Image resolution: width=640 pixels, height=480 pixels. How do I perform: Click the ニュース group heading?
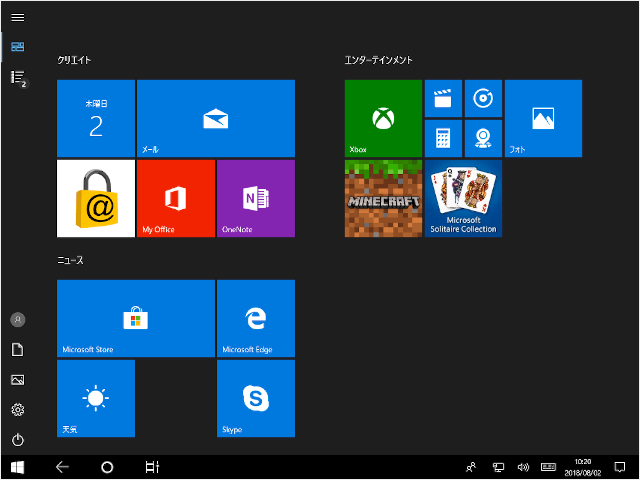coord(70,260)
